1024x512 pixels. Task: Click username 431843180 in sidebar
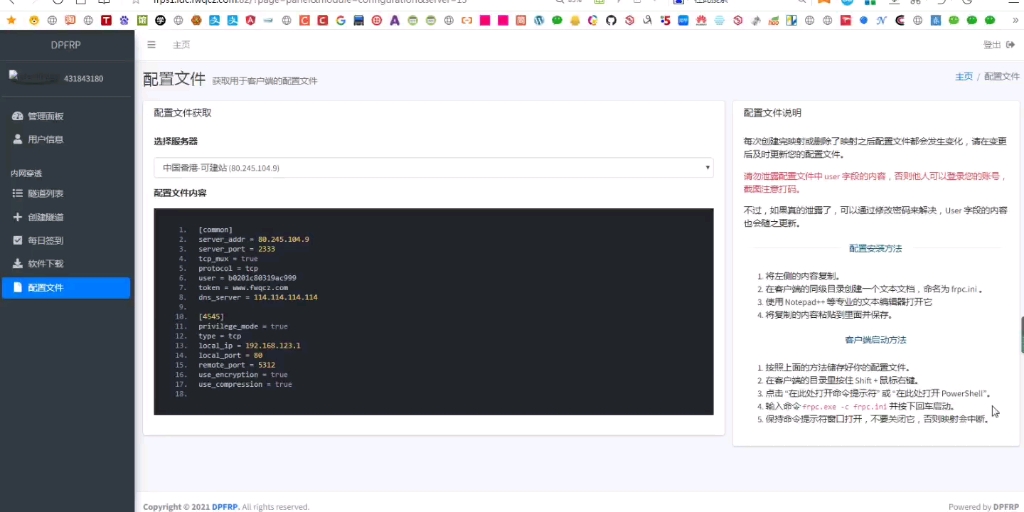84,78
